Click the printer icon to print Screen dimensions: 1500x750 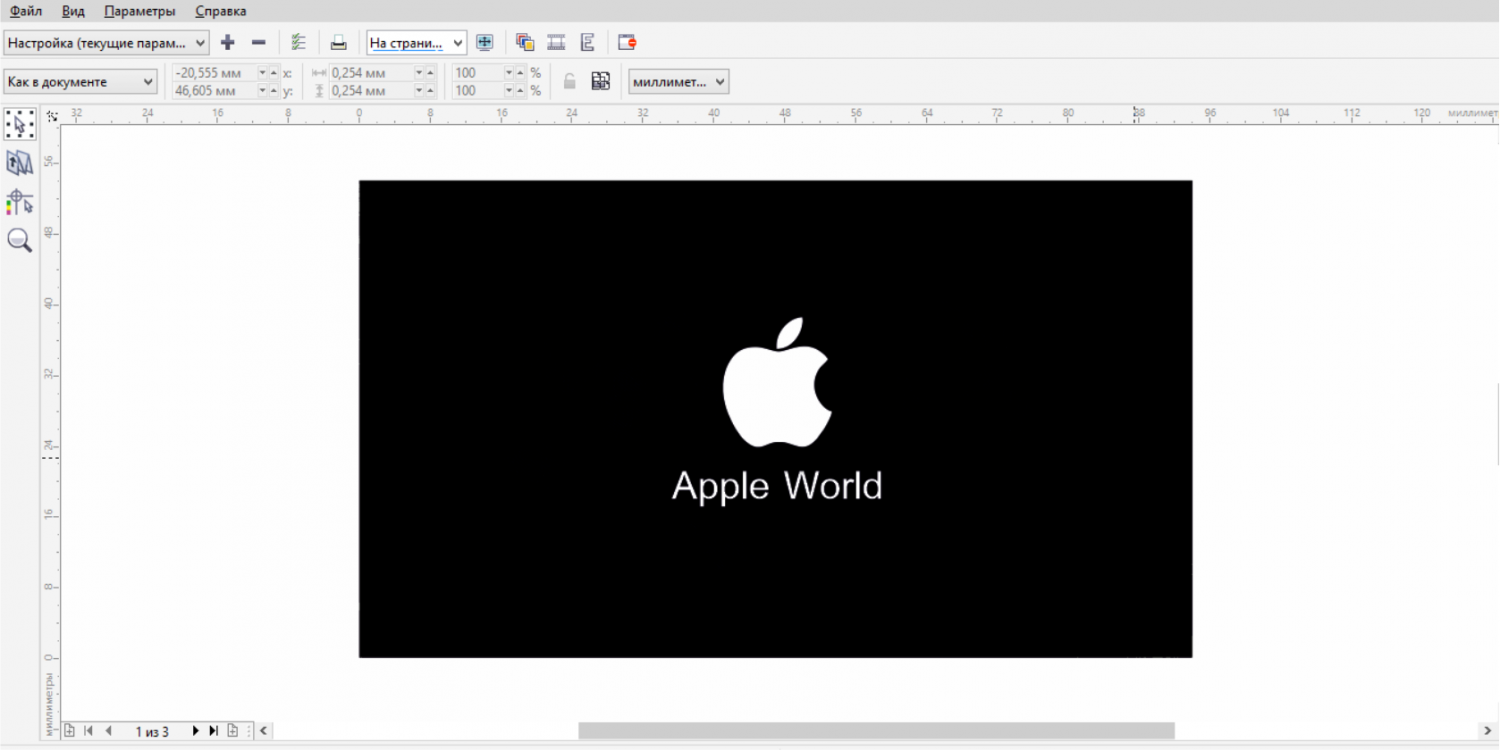coord(339,42)
